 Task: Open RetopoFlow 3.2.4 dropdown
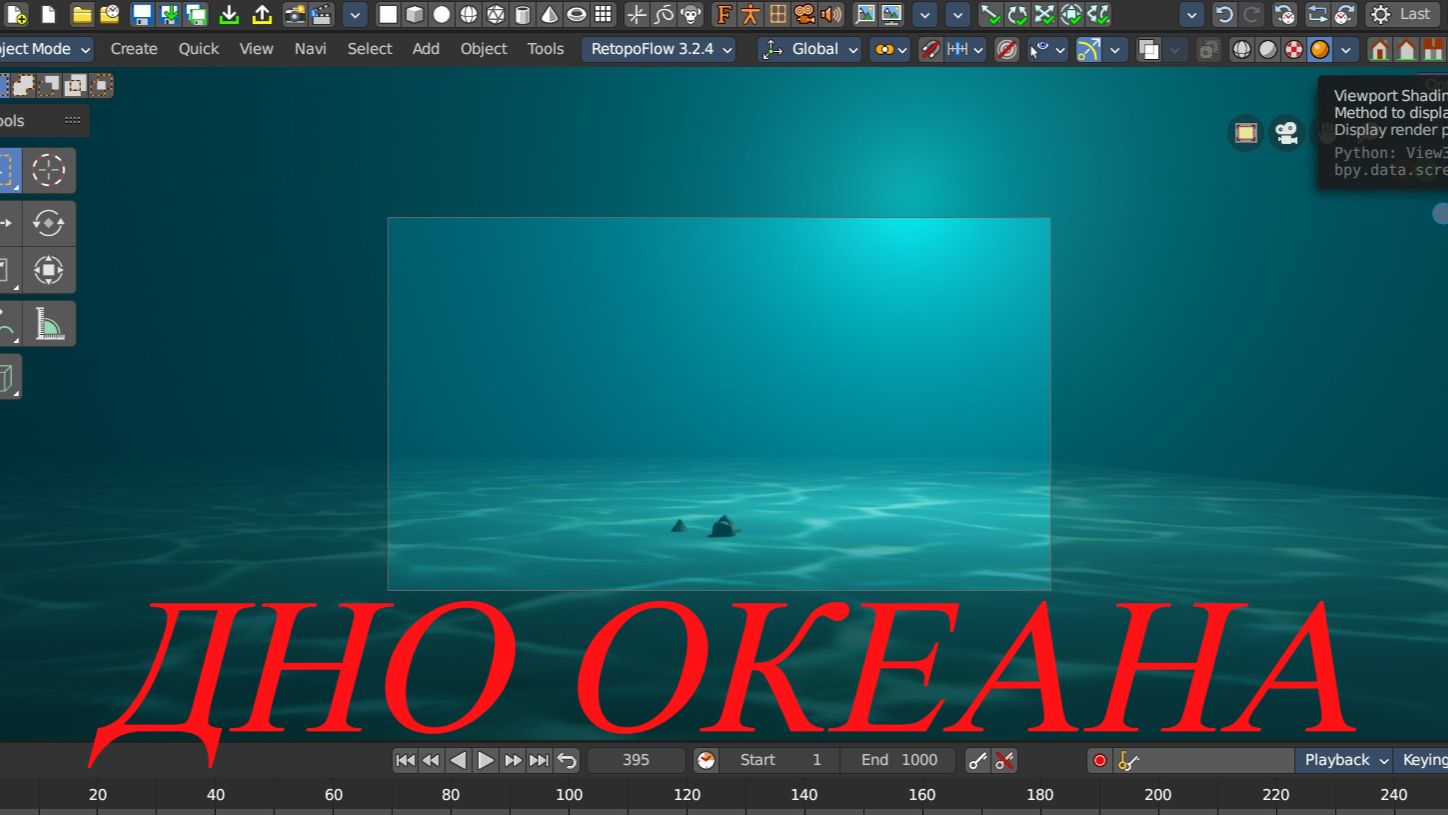[659, 49]
